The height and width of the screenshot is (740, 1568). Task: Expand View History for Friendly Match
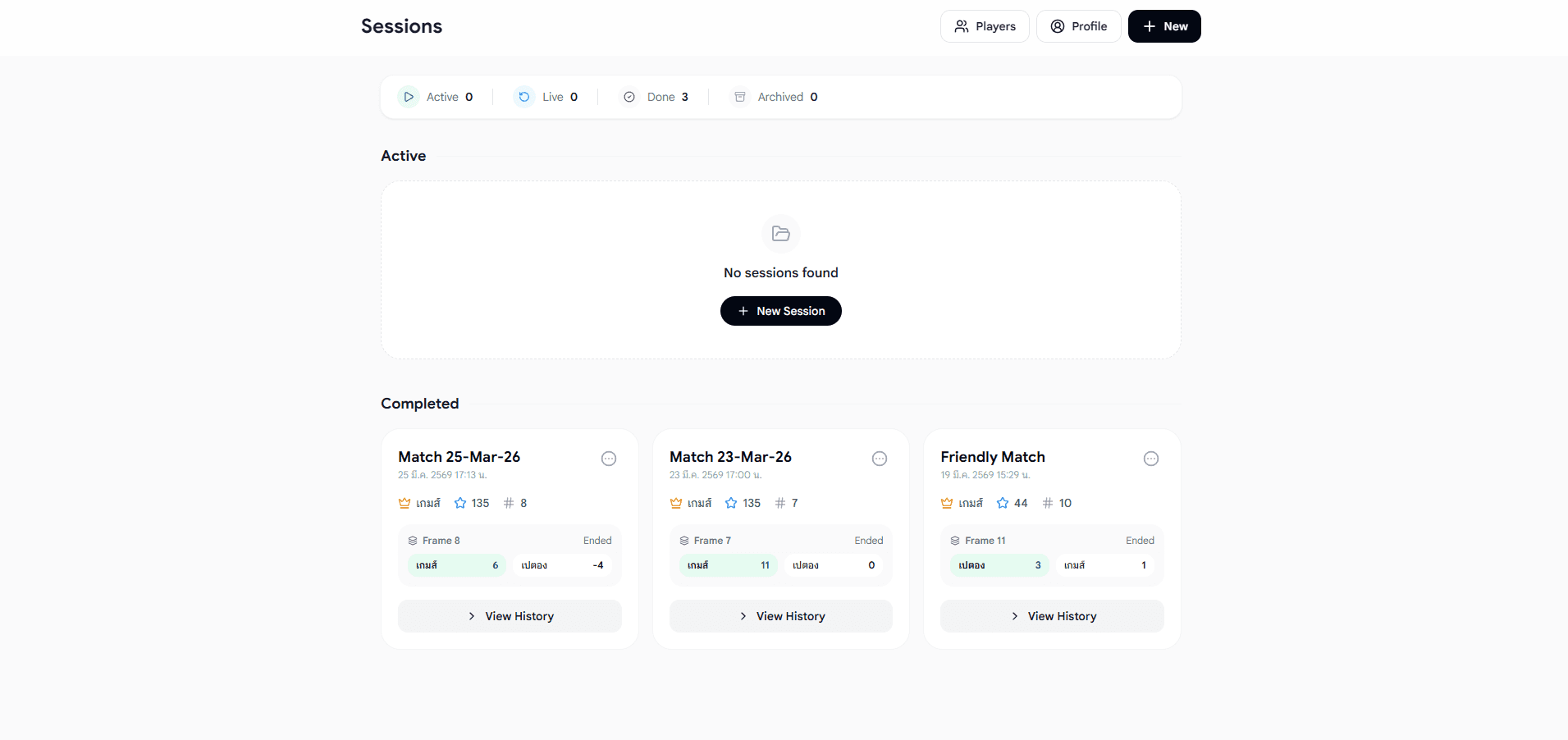1052,616
